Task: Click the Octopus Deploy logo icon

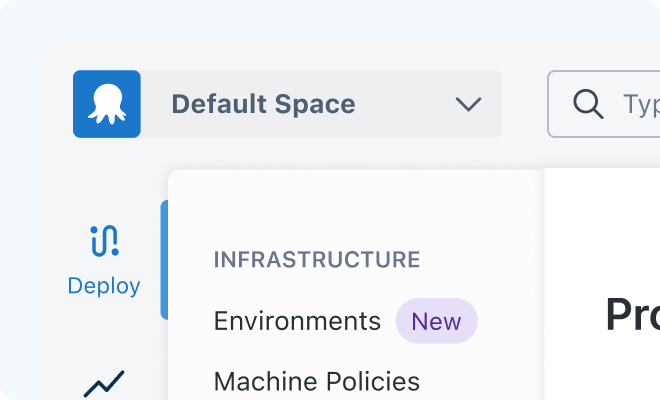Action: [x=107, y=104]
